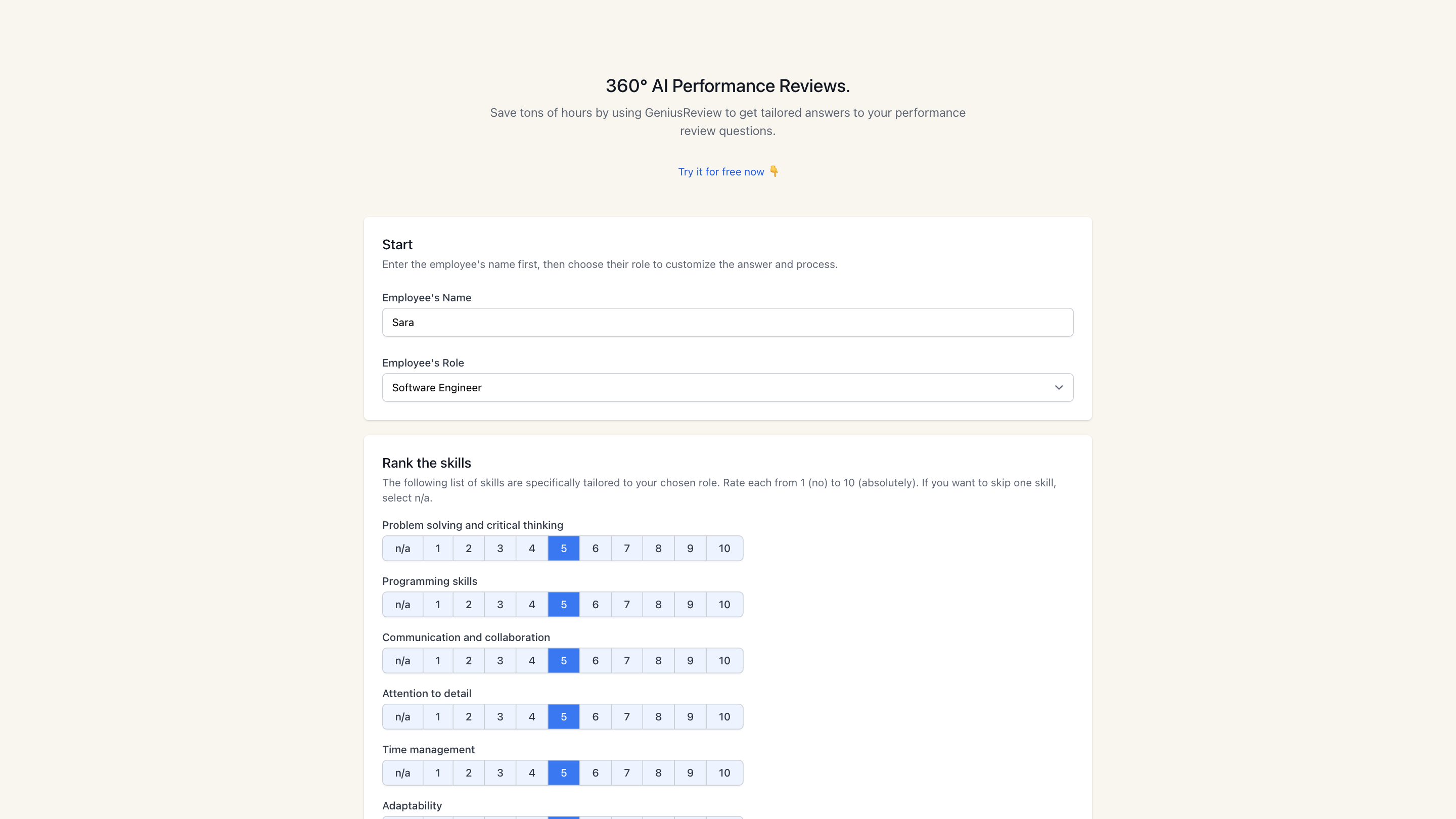This screenshot has width=1456, height=819.
Task: Rate Communication and collaboration as 7
Action: point(626,661)
